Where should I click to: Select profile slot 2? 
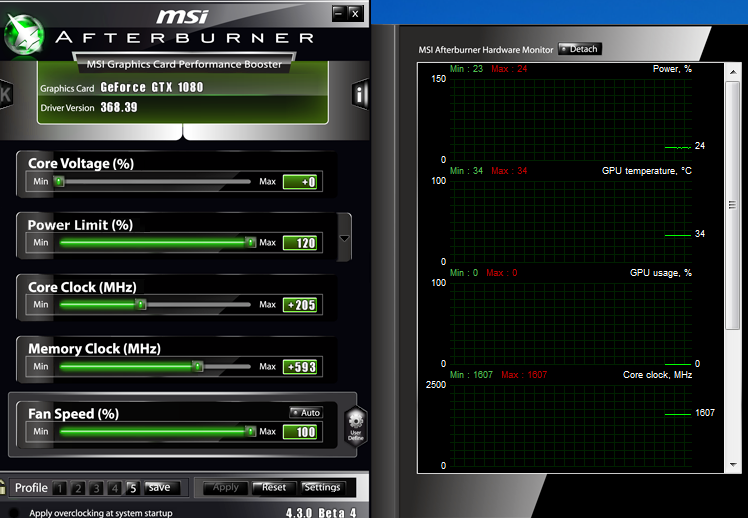(78, 488)
